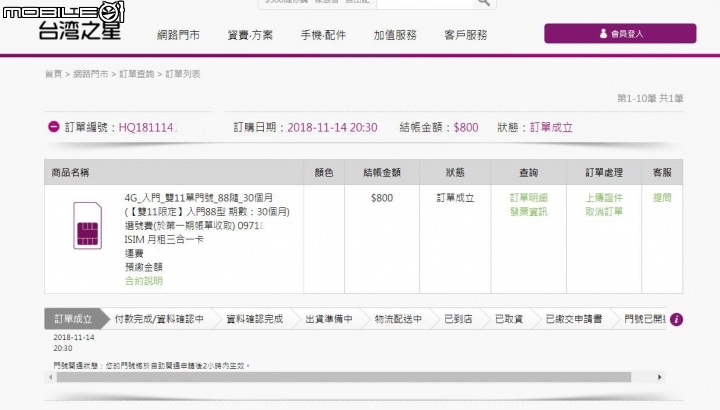Select the 付款完成/資料確認中 progress step

click(159, 319)
